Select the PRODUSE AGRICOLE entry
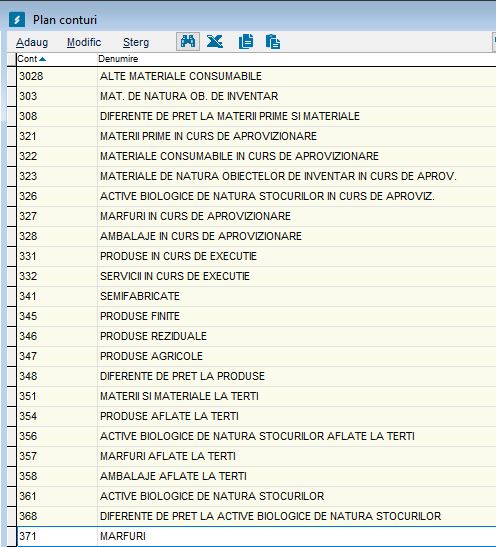This screenshot has width=496, height=547. pyautogui.click(x=256, y=357)
